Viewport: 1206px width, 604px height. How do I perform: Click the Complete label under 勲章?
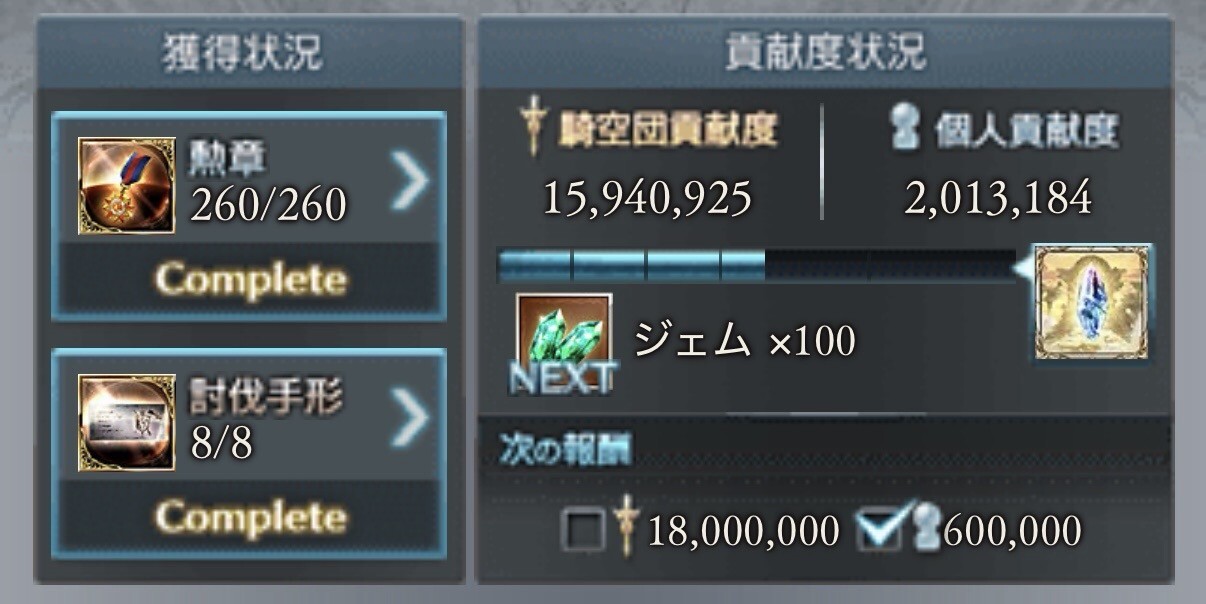pyautogui.click(x=250, y=280)
